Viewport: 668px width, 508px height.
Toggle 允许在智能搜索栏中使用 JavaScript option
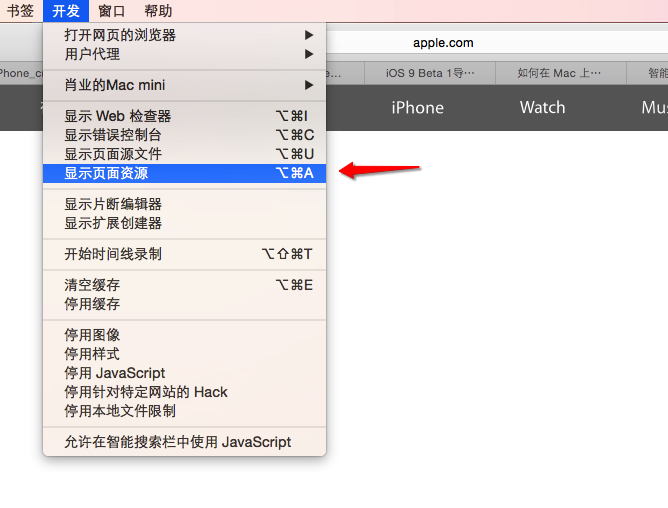(x=184, y=442)
